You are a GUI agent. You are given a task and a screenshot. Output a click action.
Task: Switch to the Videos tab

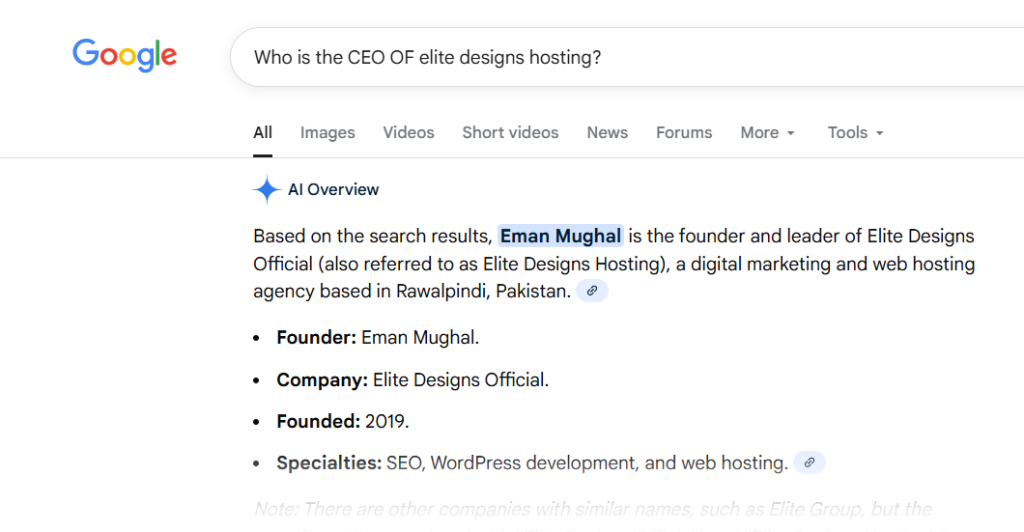coord(408,132)
